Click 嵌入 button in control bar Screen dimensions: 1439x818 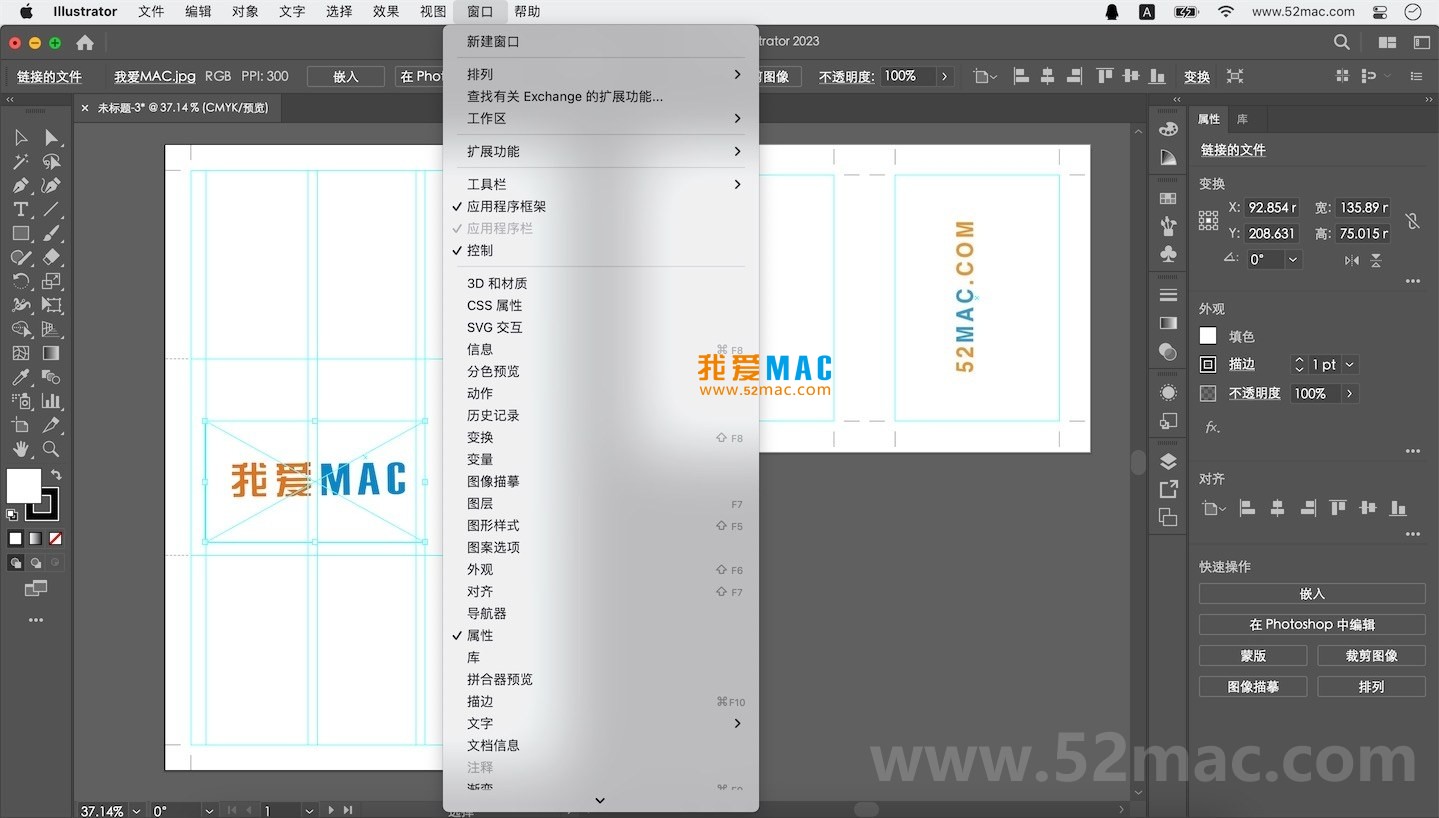pos(345,76)
